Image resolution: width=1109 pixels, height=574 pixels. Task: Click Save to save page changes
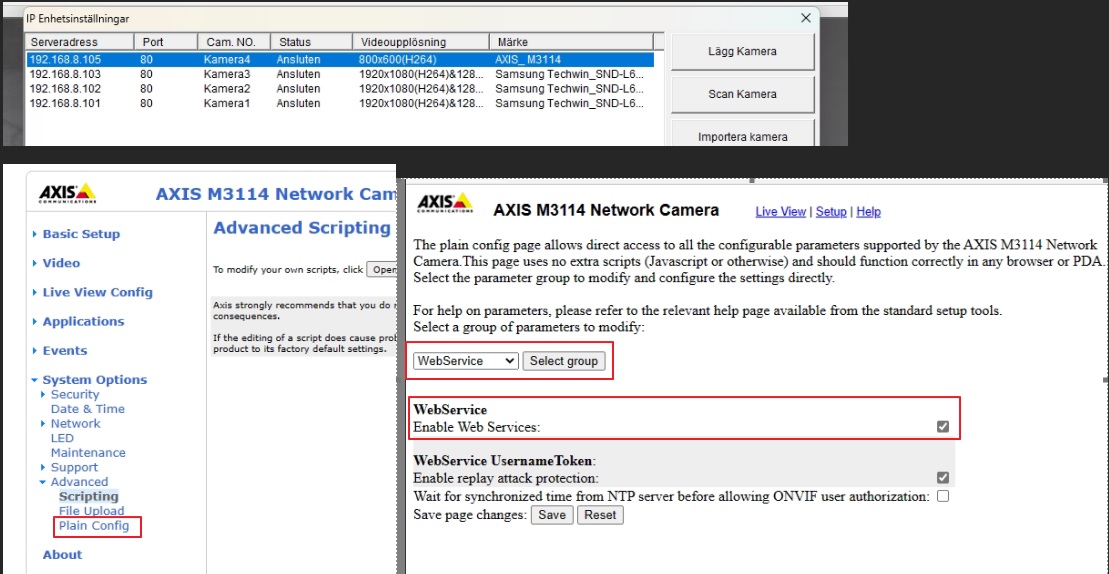pos(552,515)
